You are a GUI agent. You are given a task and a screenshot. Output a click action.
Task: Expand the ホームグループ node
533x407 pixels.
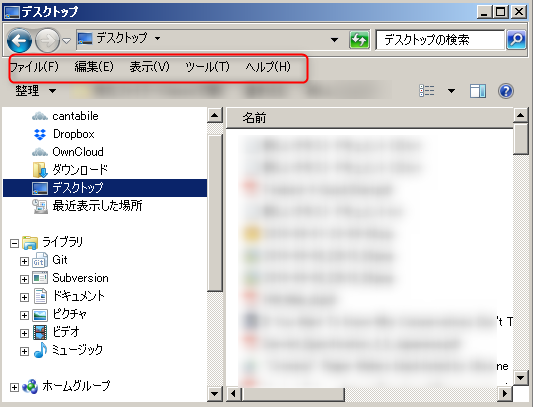(x=14, y=387)
